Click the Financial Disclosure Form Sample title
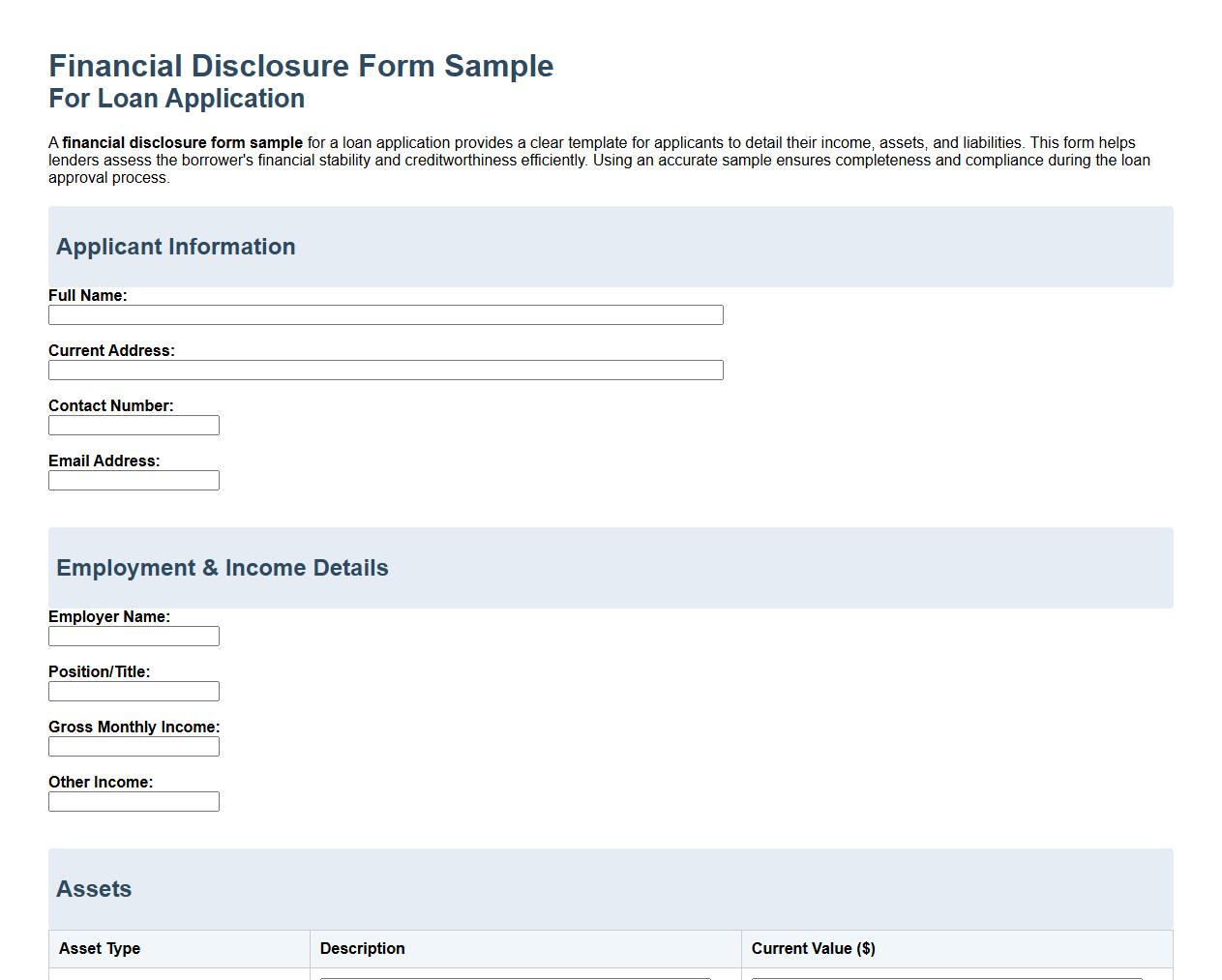The image size is (1222, 980). (301, 66)
